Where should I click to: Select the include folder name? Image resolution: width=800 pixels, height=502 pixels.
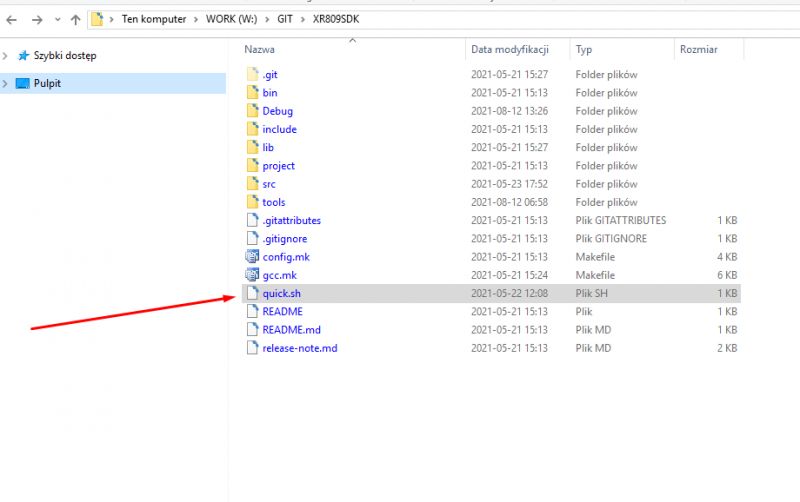279,130
